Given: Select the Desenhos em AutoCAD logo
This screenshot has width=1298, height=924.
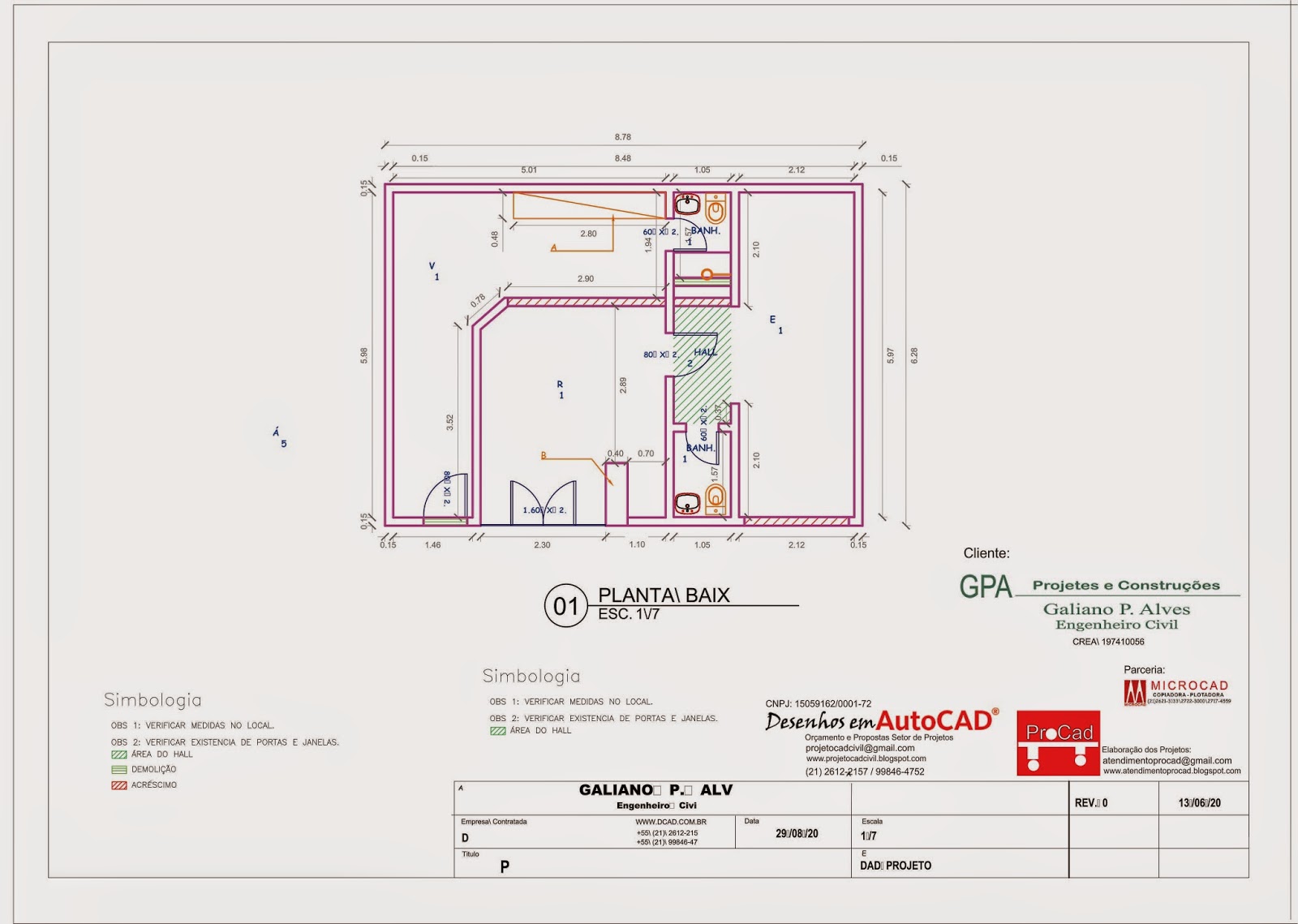Looking at the screenshot, I should coord(880,719).
